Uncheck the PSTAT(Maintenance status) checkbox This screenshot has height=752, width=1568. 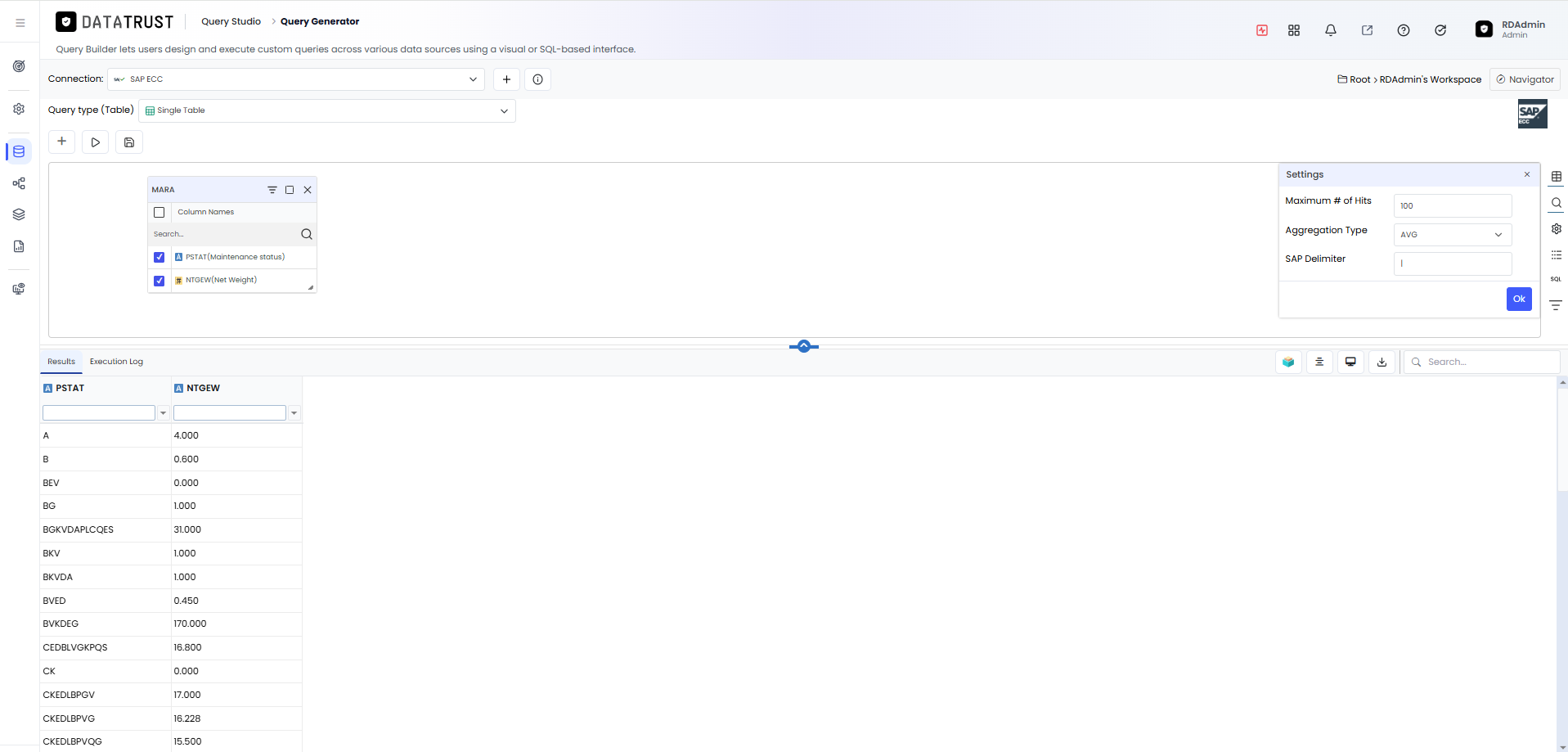pyautogui.click(x=159, y=258)
